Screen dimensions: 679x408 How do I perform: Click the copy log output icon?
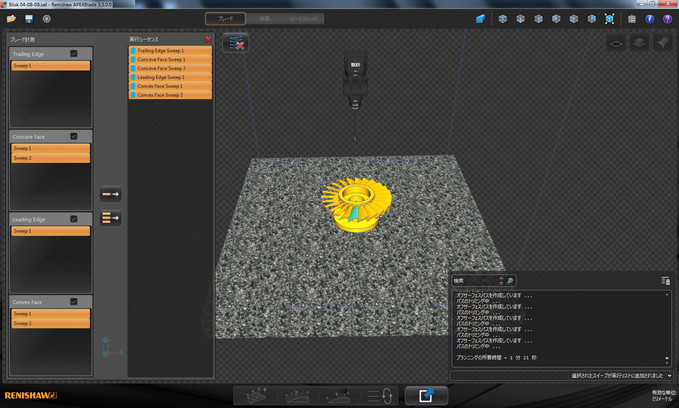coord(666,281)
